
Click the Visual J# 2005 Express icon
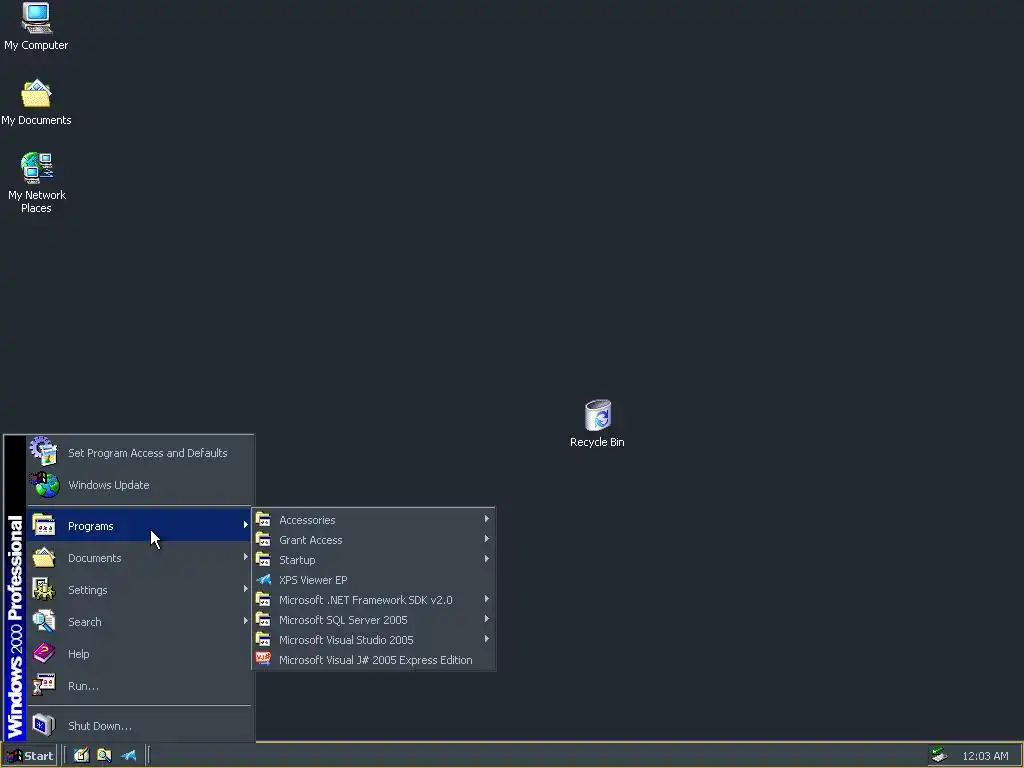point(263,659)
